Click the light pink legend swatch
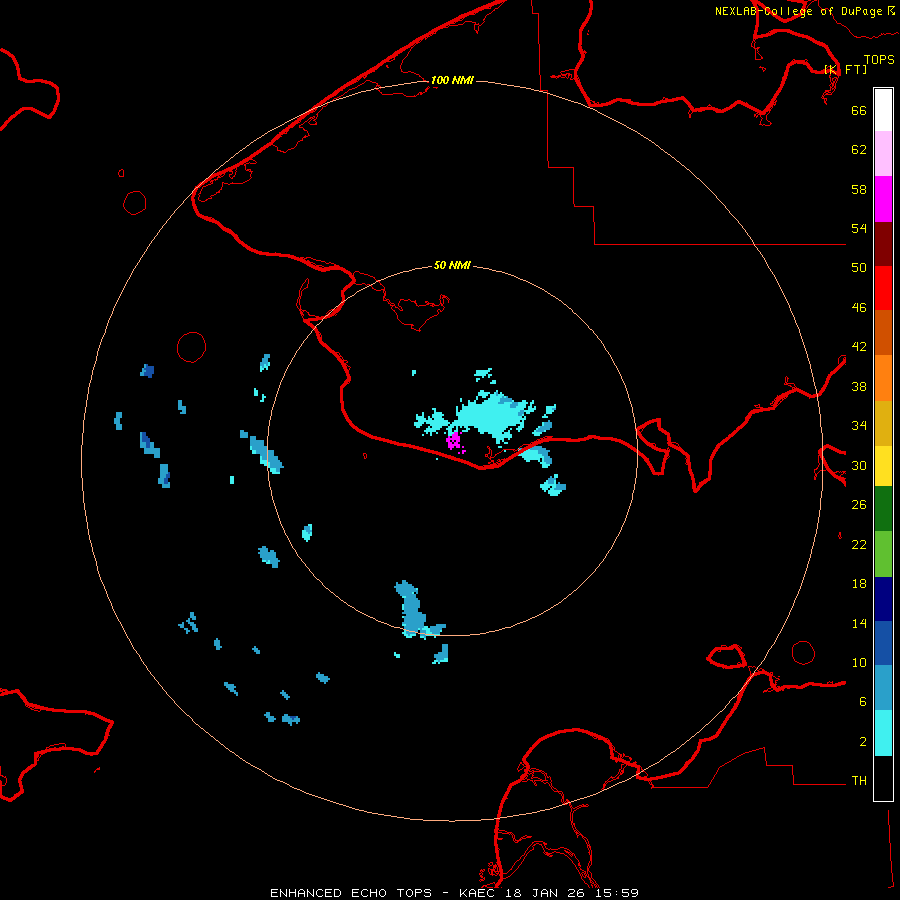Screen dimensions: 900x900 click(883, 153)
